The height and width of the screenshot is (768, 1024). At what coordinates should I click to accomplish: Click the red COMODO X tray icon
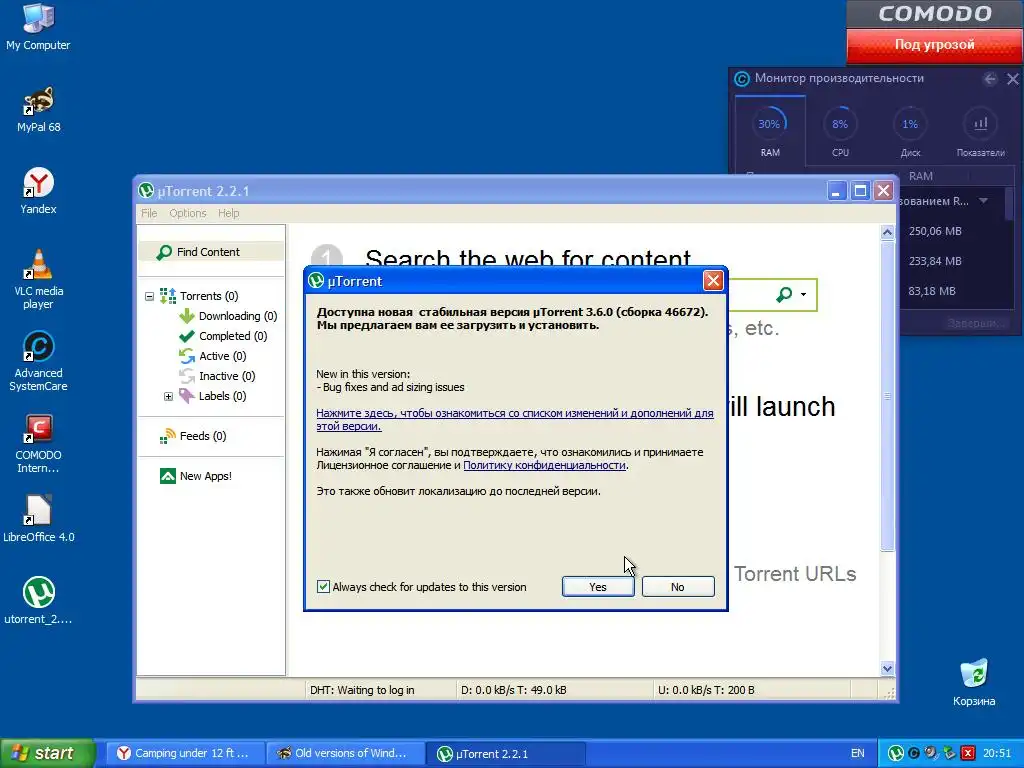tap(967, 753)
